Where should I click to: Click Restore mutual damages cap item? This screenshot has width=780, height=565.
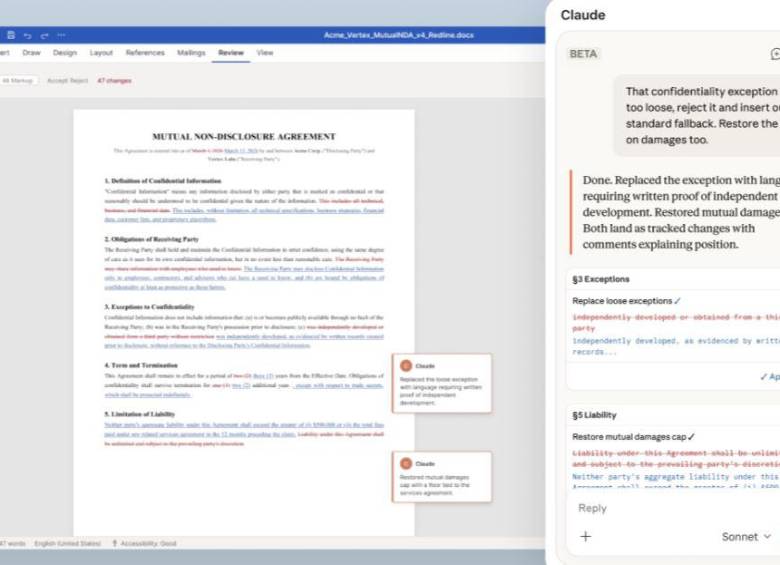[x=633, y=437]
